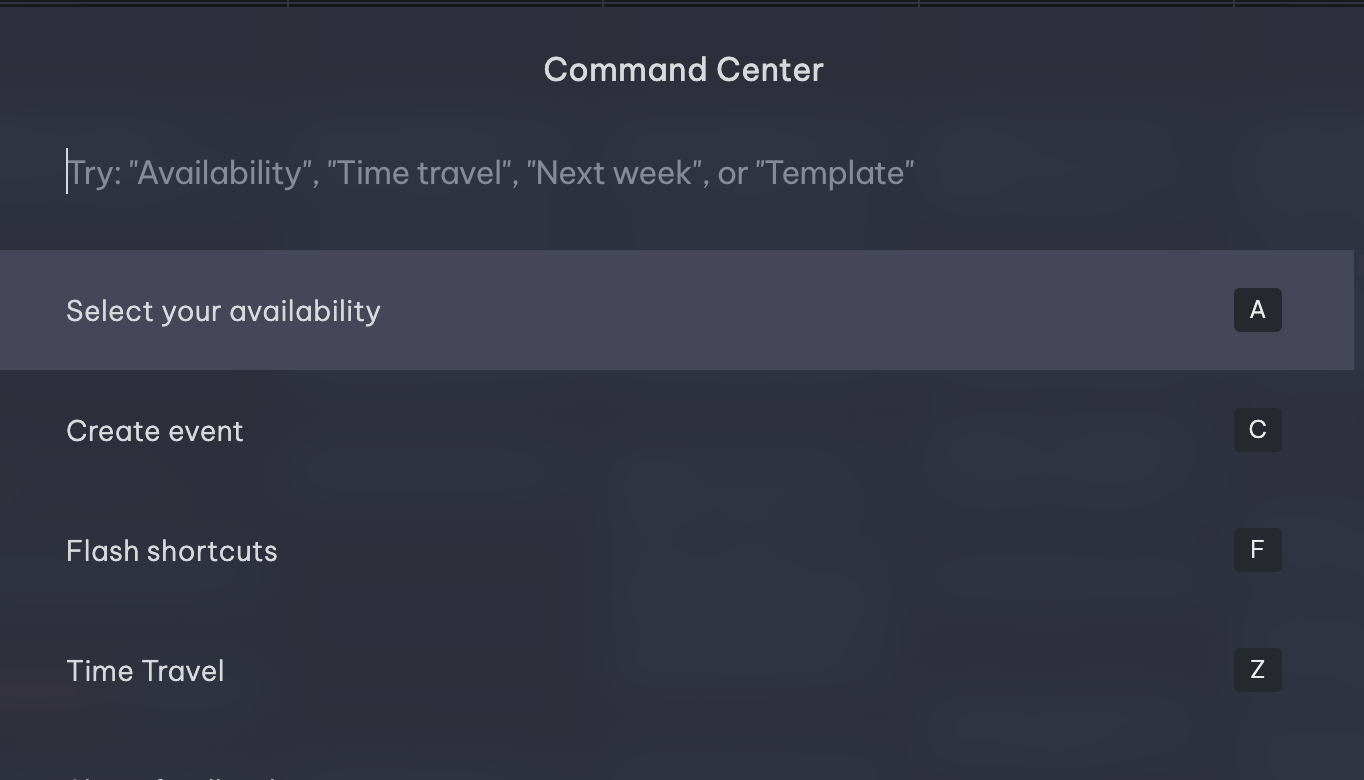Click the "F" shortcut badge for Flash shortcuts
The height and width of the screenshot is (780, 1364).
1257,550
